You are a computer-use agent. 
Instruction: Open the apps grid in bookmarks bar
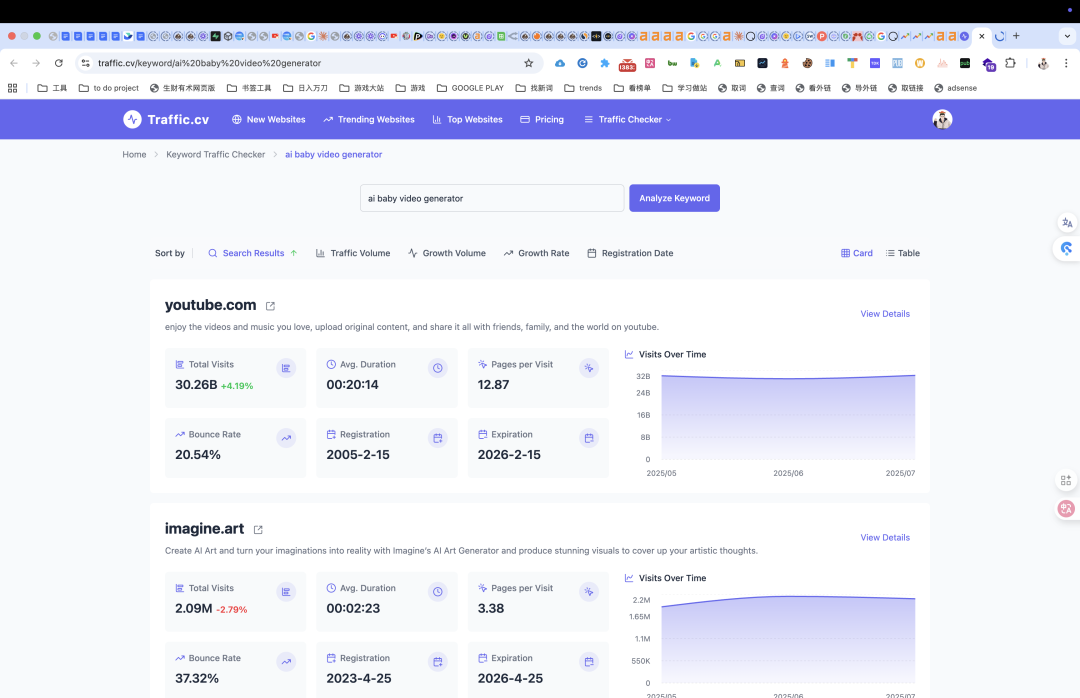point(12,88)
